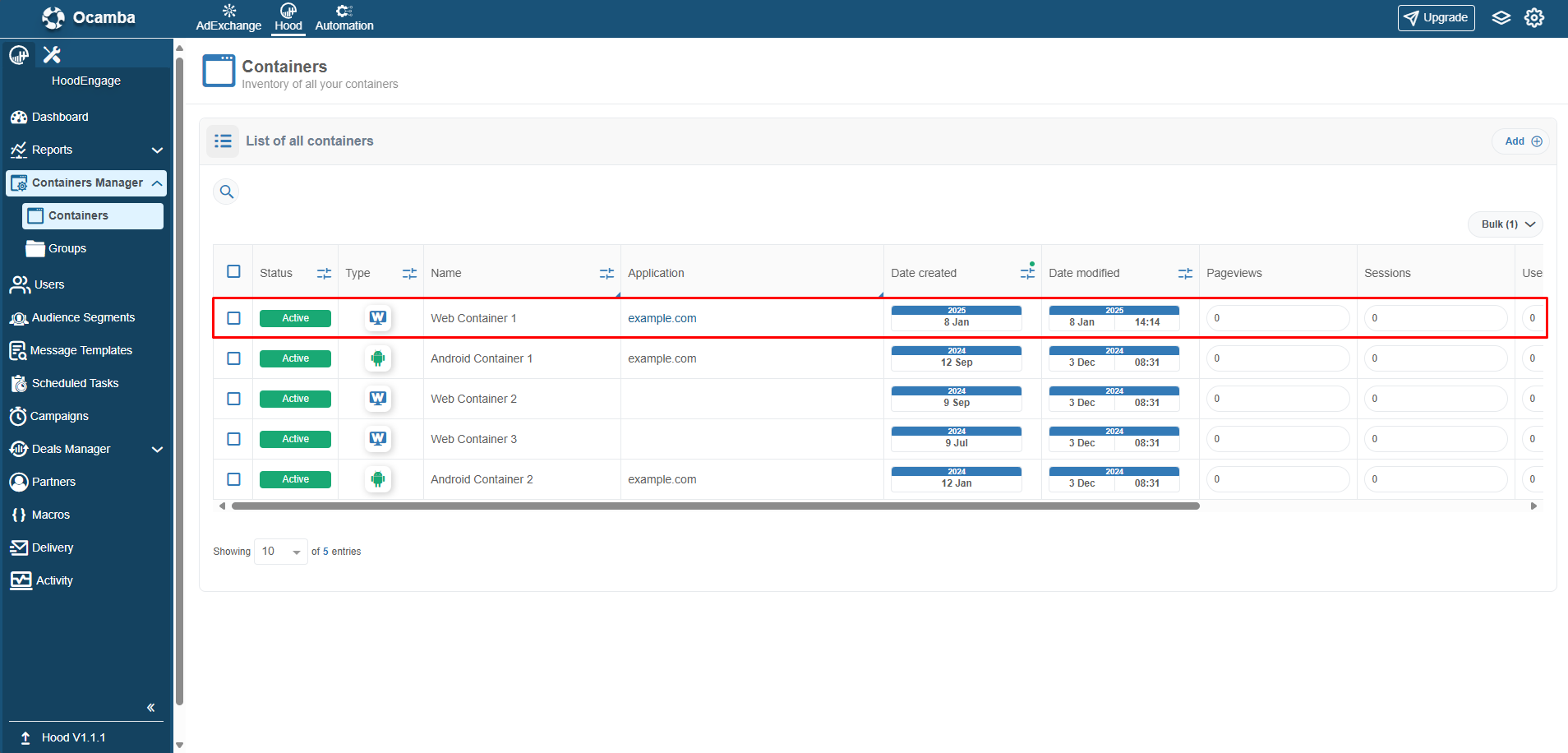The image size is (1568, 753).
Task: Open the settings gear icon
Action: (1534, 17)
